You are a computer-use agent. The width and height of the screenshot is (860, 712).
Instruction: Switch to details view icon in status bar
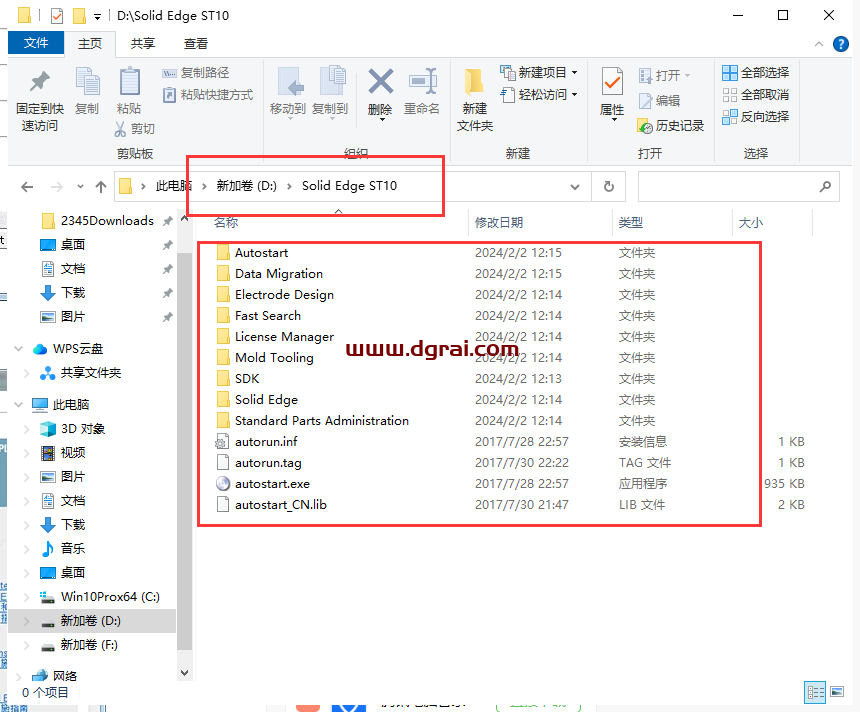(x=815, y=692)
